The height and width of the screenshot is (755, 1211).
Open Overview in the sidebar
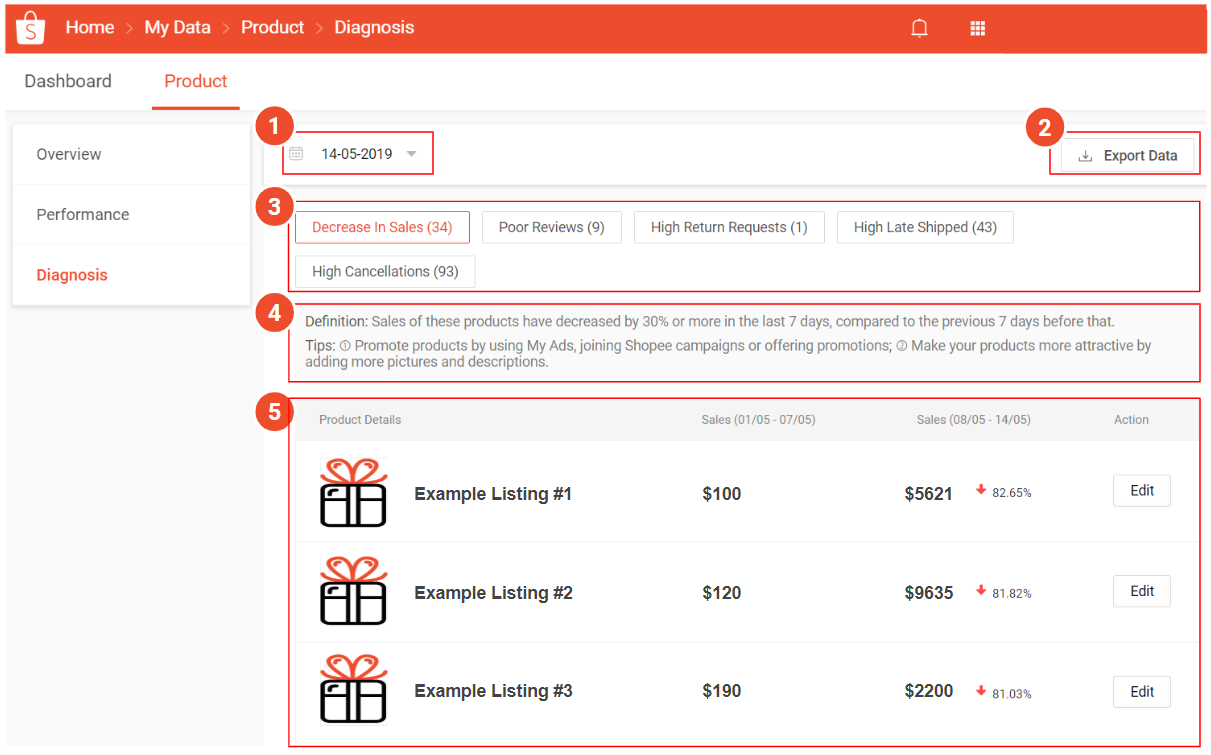click(x=69, y=154)
